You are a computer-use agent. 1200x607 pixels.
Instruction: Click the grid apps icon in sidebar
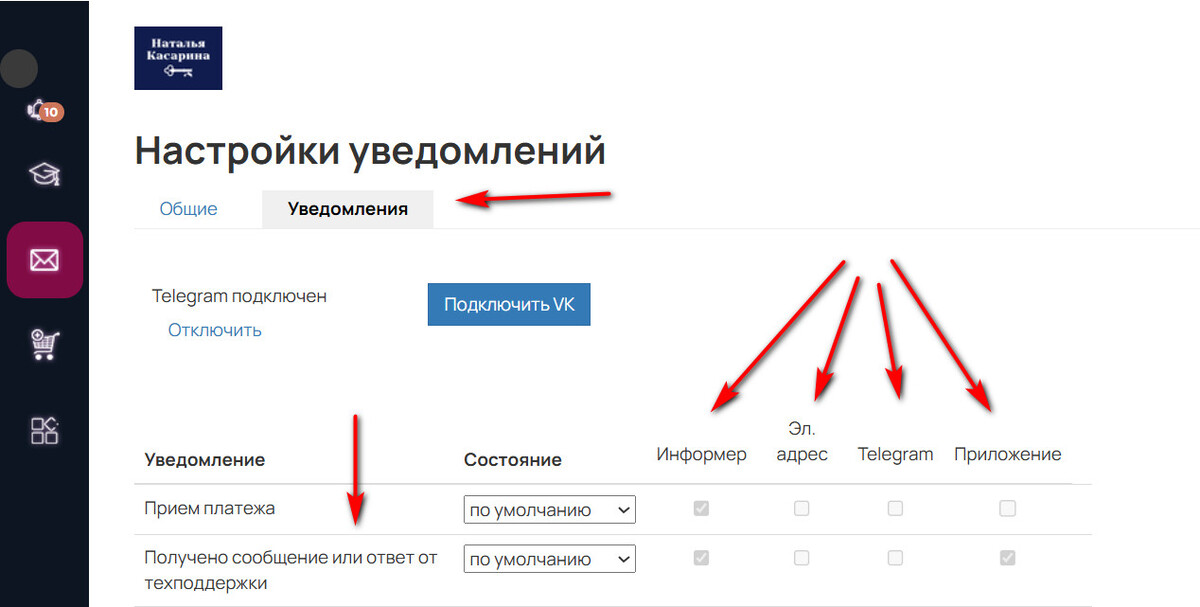pyautogui.click(x=44, y=430)
